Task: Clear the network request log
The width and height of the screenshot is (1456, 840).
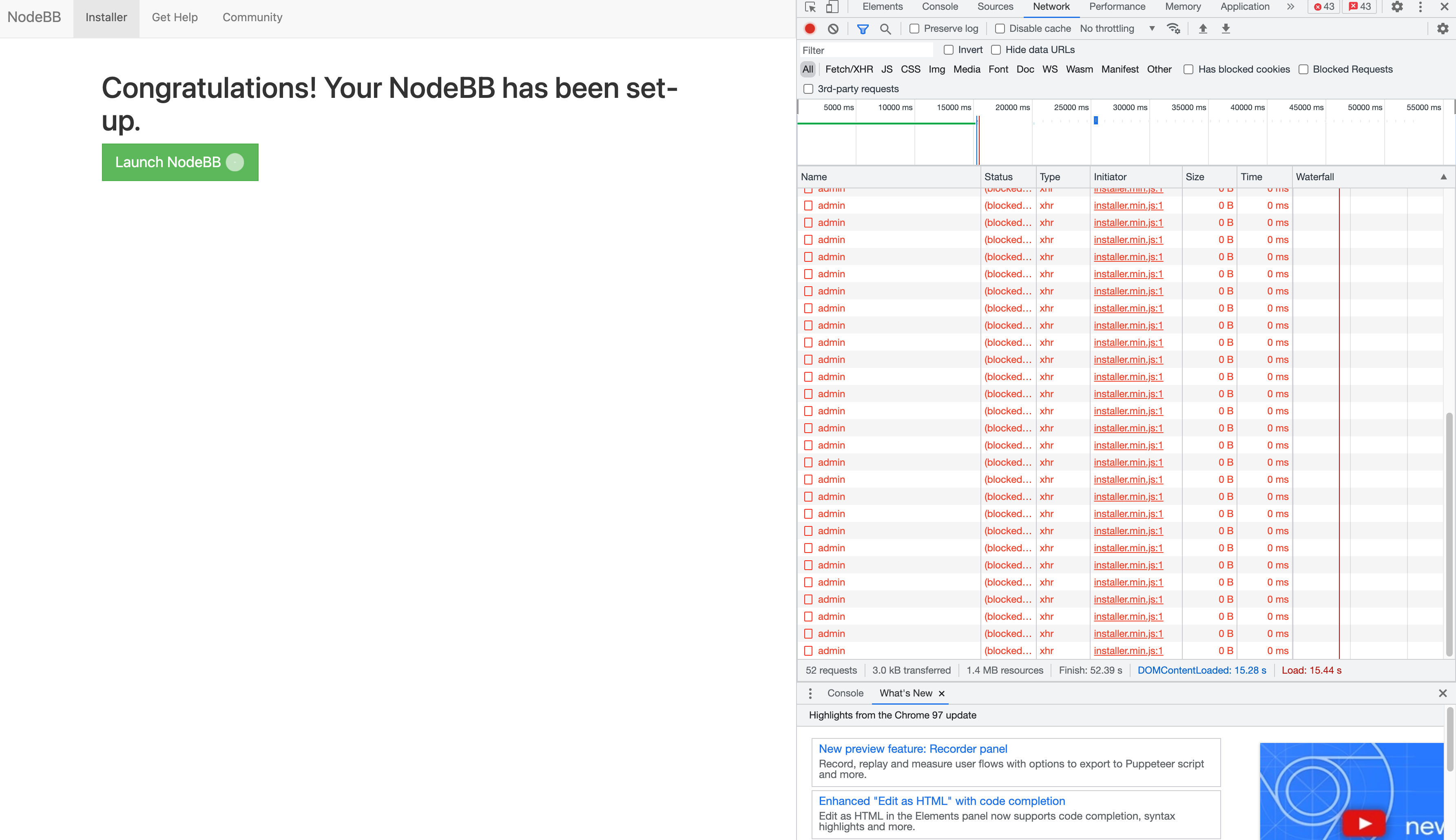Action: coord(832,28)
